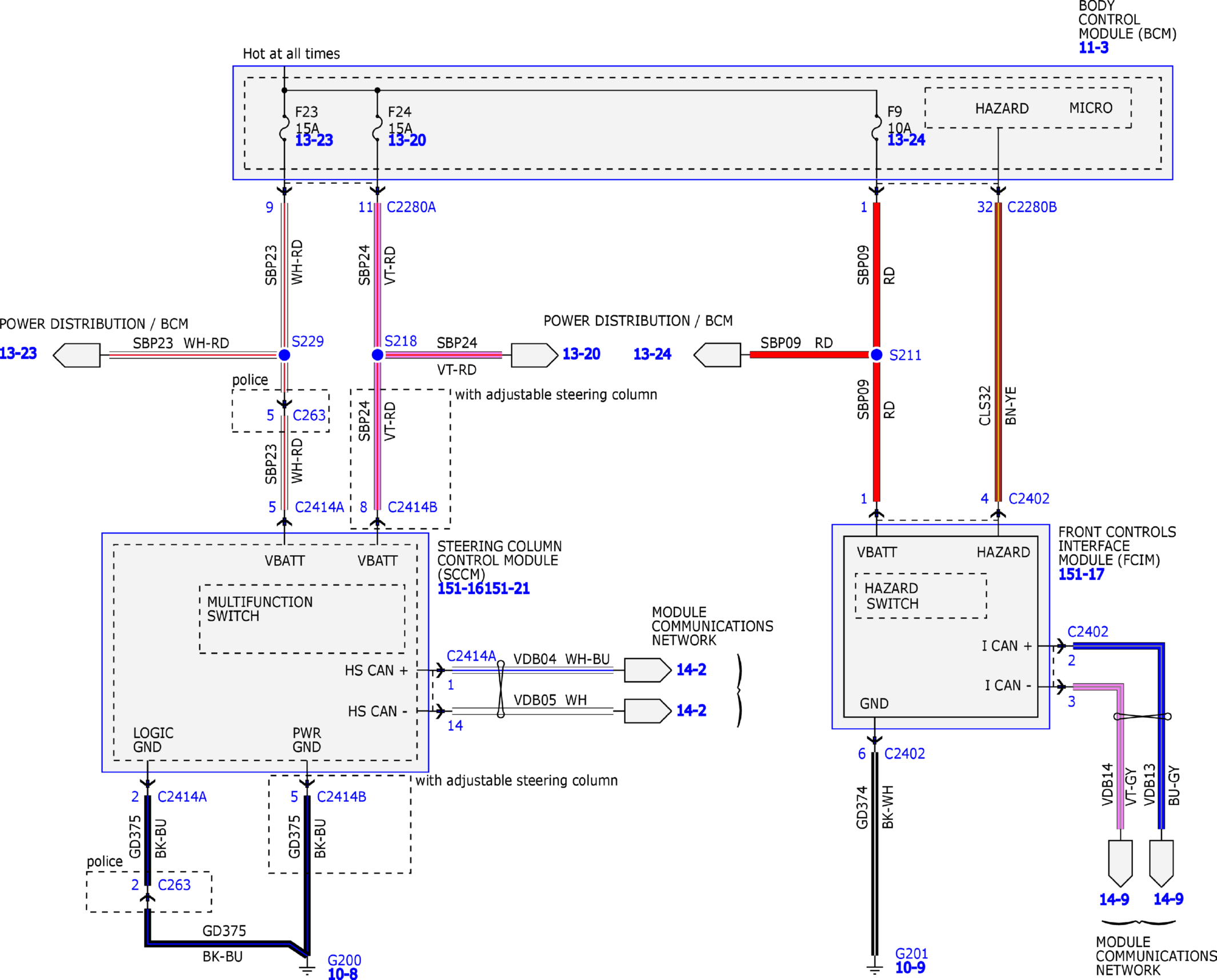Screen dimensions: 1217x980
Task: Open the BCM 11-3 page reference
Action: (1093, 48)
